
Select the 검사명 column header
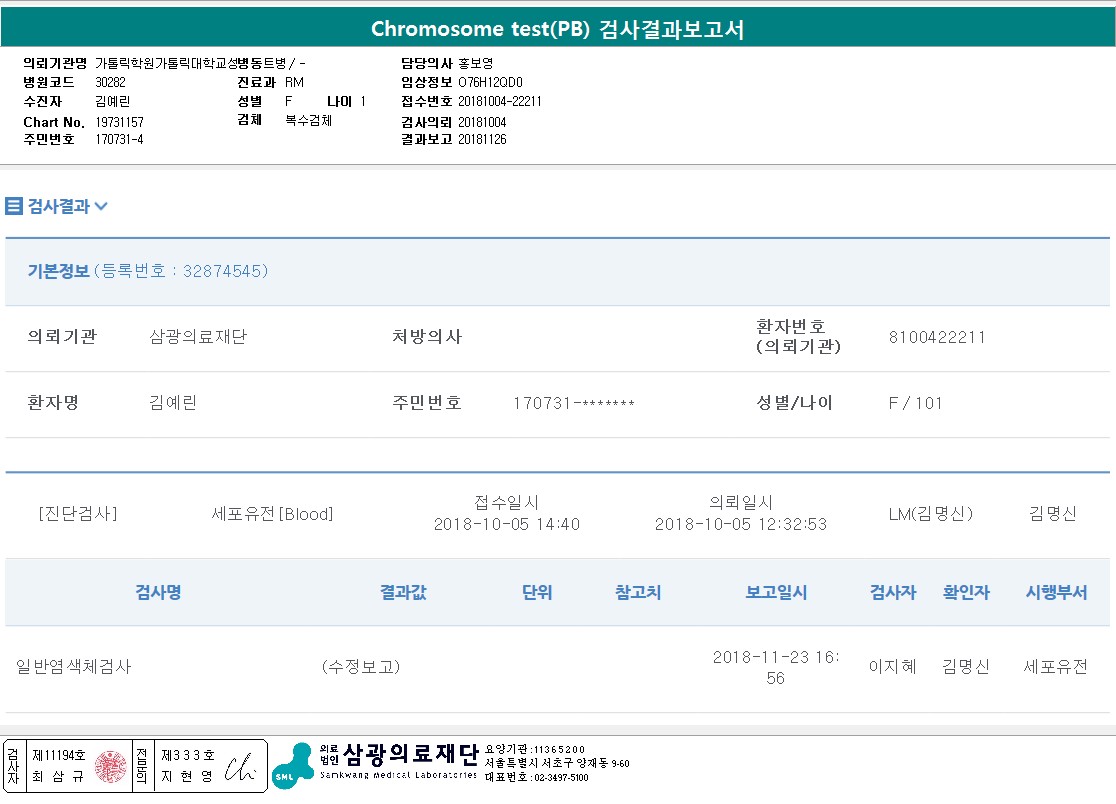tap(158, 592)
